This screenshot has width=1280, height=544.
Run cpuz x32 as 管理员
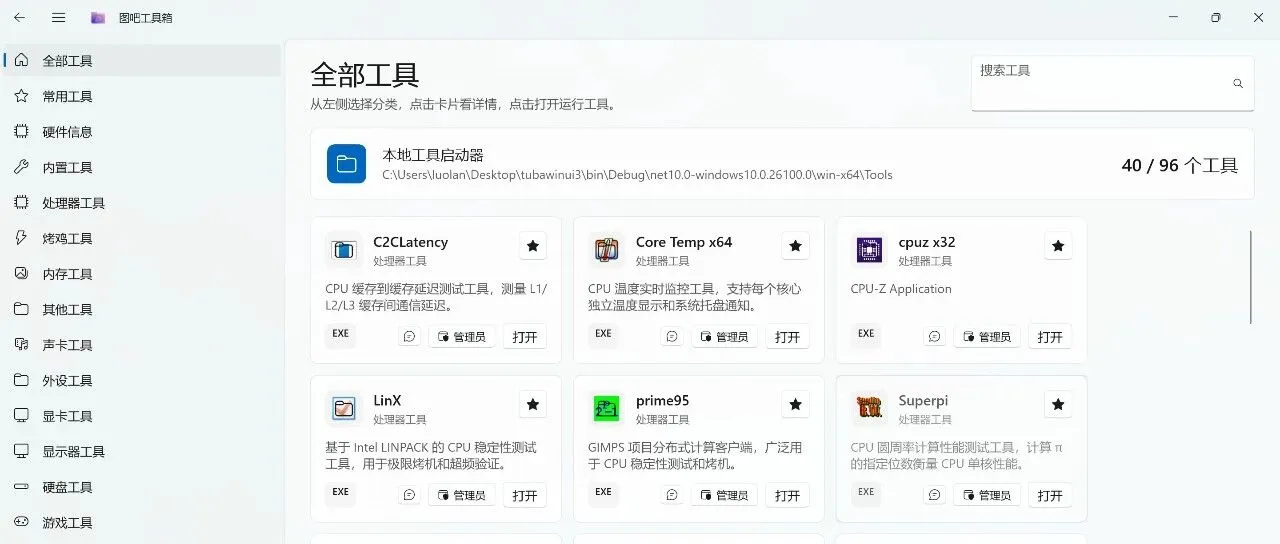(987, 337)
